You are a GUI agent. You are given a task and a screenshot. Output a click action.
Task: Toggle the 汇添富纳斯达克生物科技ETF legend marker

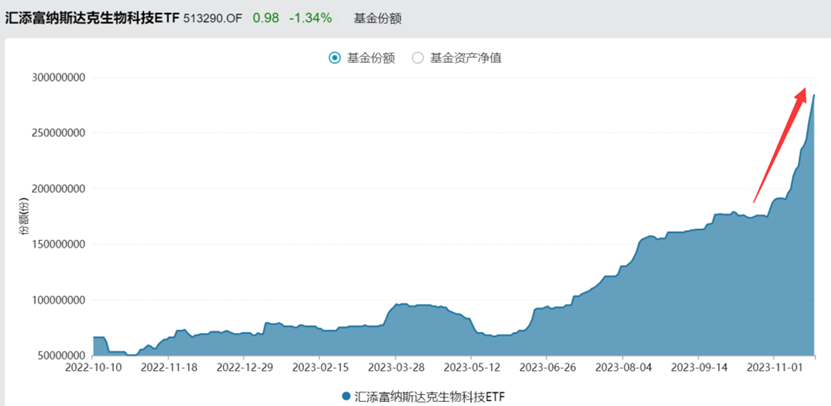tap(346, 396)
